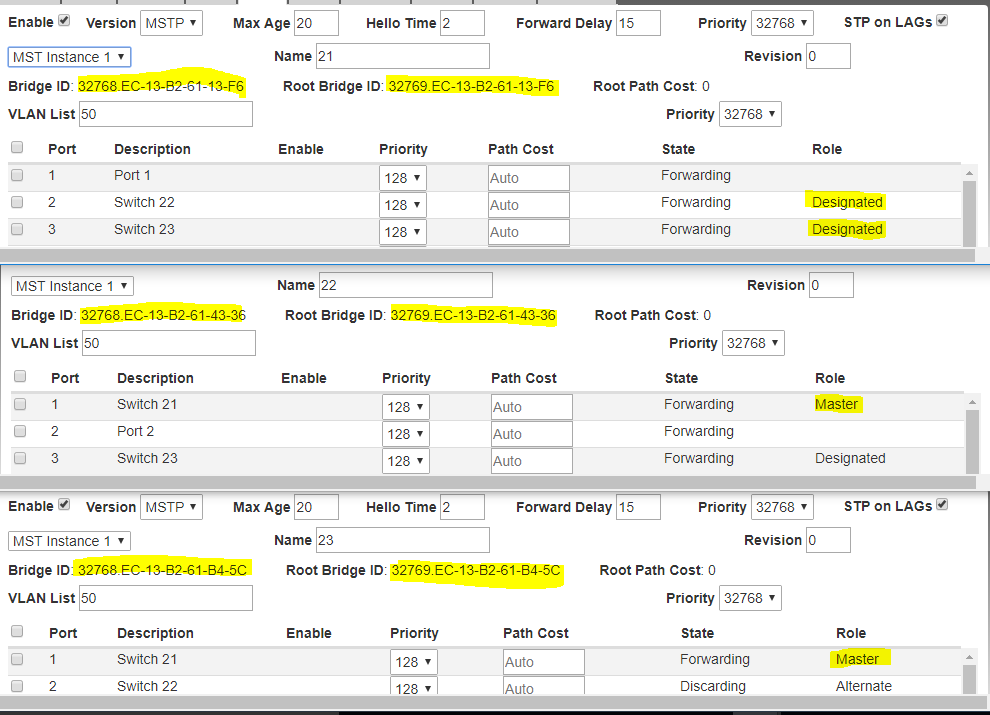Click the topmost Max Age input field
Image resolution: width=990 pixels, height=715 pixels.
(316, 23)
